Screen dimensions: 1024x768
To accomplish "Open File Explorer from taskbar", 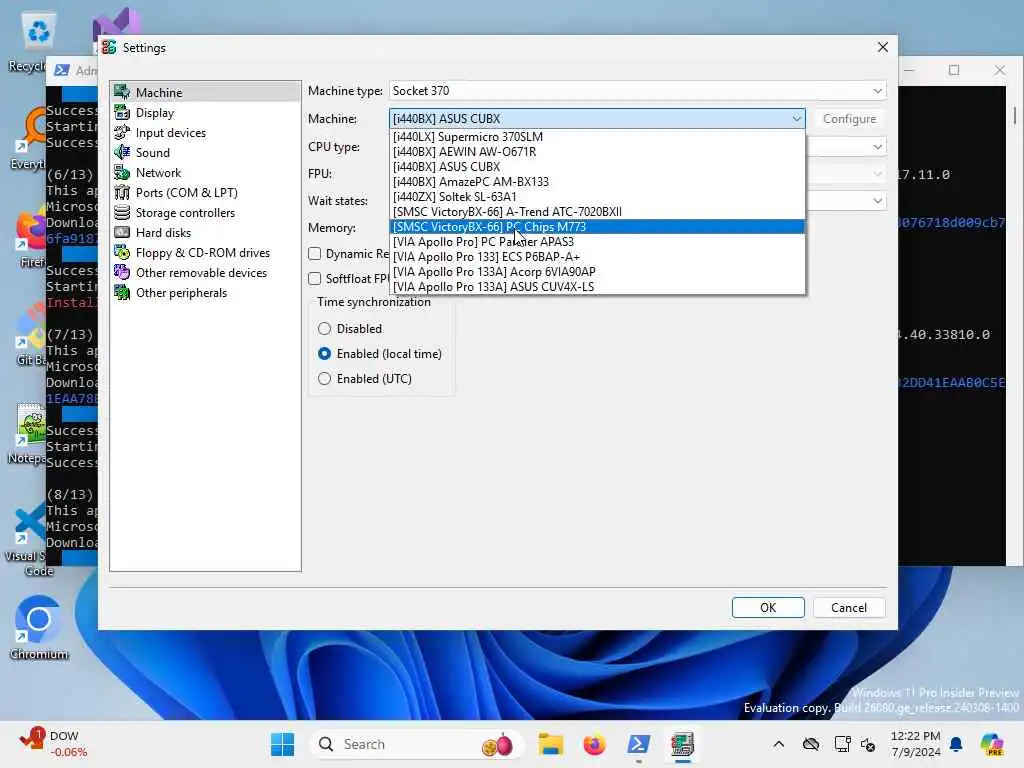I will 551,744.
